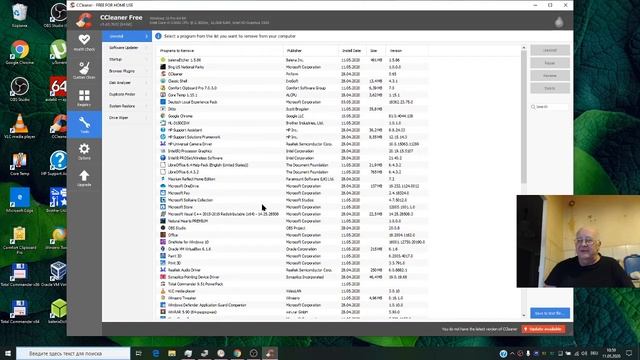Select the Paint 3D entry
The width and height of the screenshot is (640, 360).
coord(175,256)
